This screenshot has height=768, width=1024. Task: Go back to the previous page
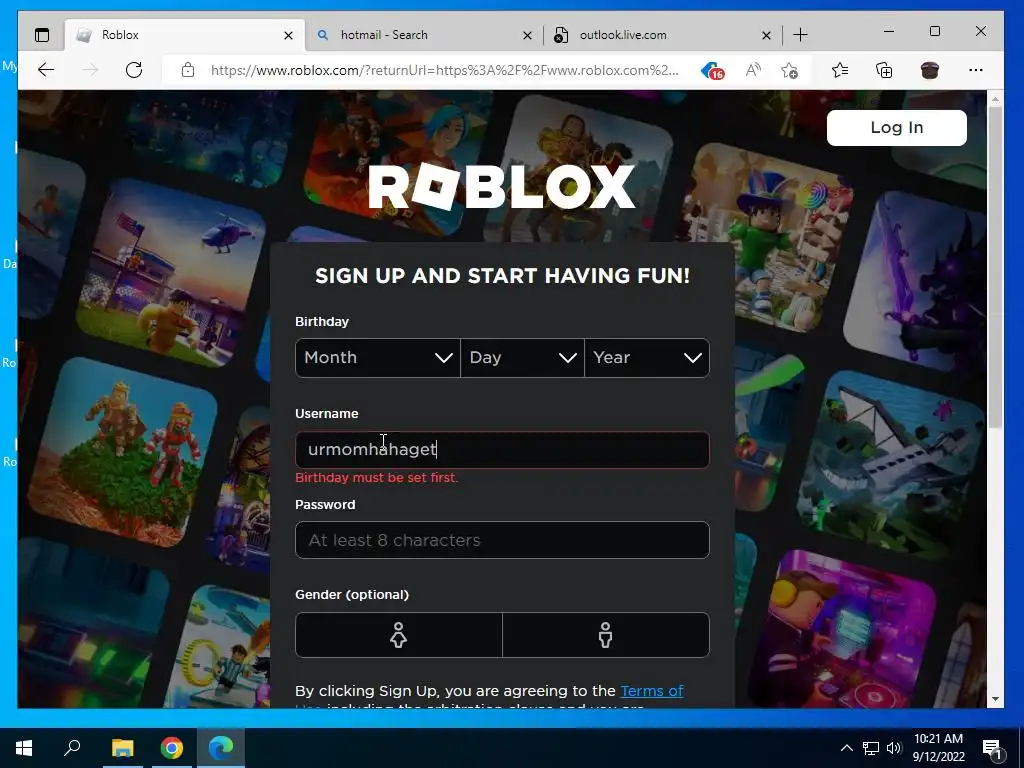point(46,70)
